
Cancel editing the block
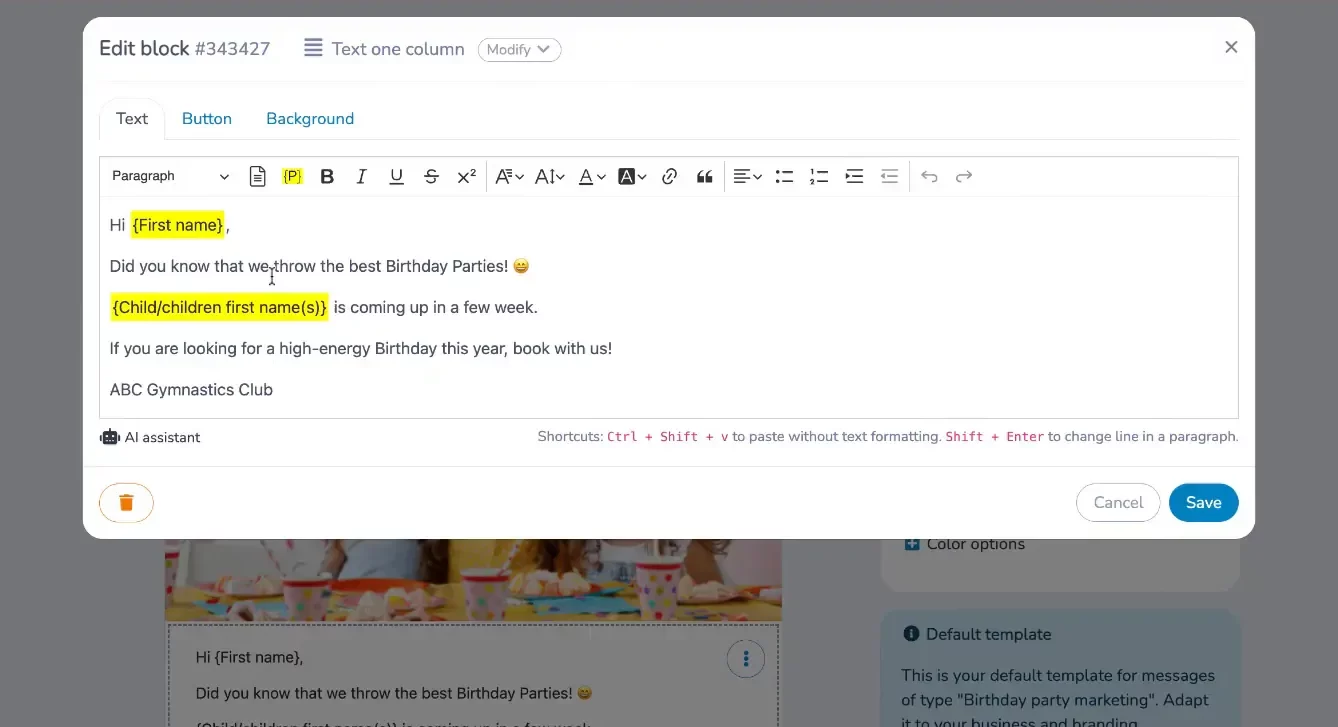1117,502
